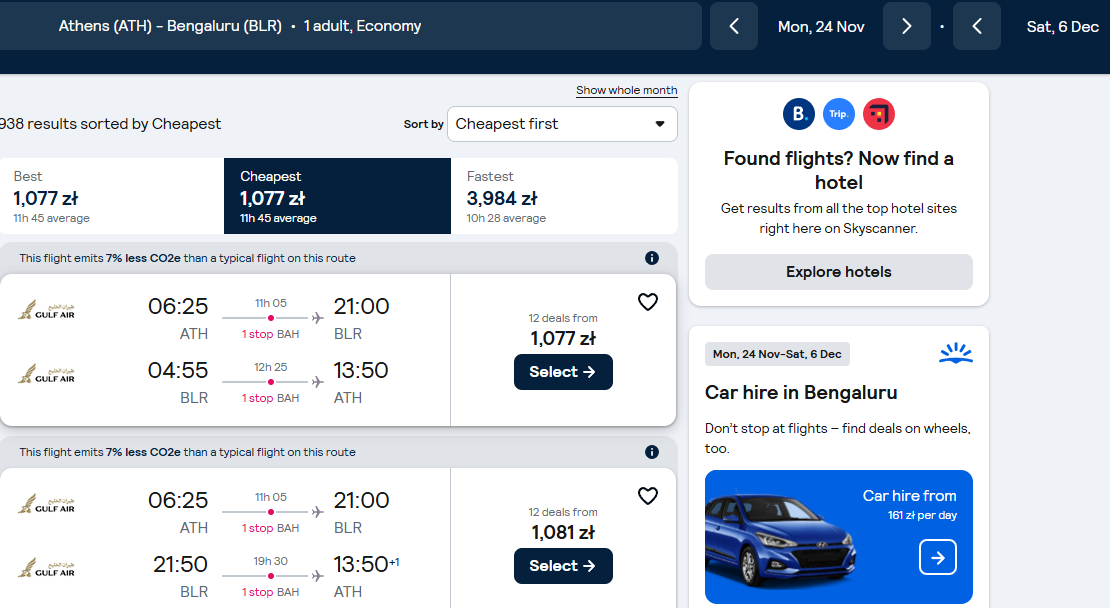Go to previous return date before Sat, 6 Dec
The image size is (1110, 608).
977,26
